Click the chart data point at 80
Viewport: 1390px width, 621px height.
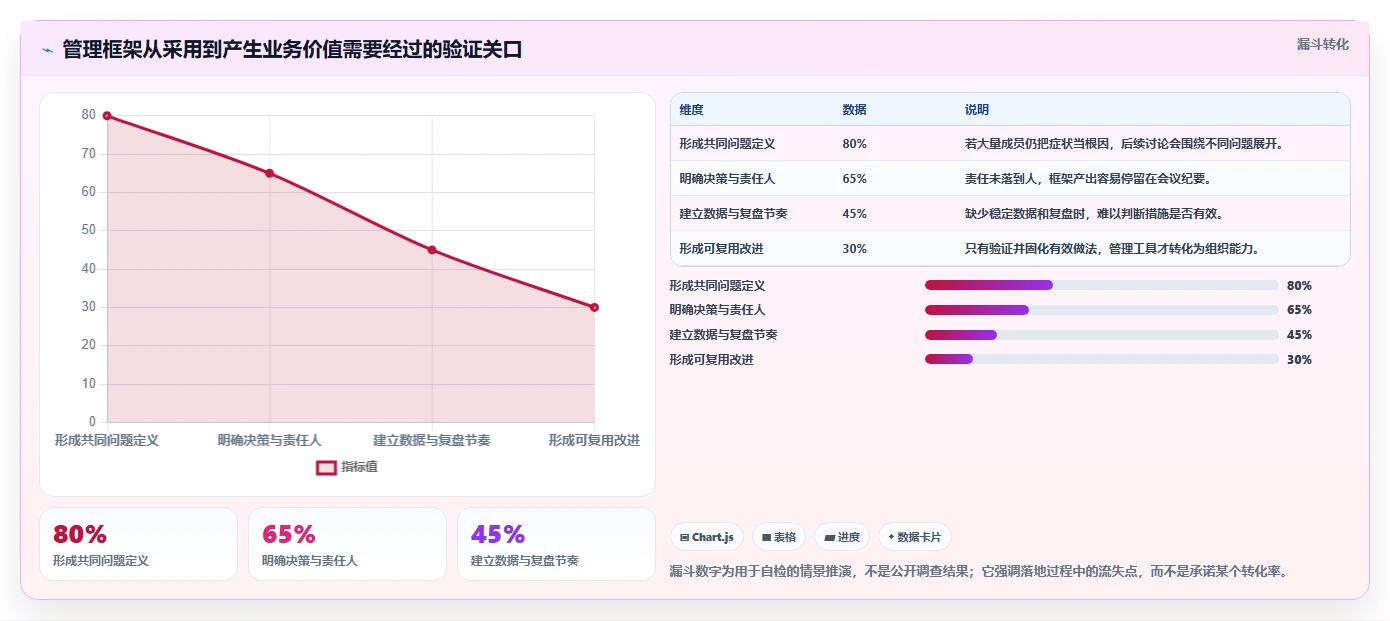tap(107, 116)
